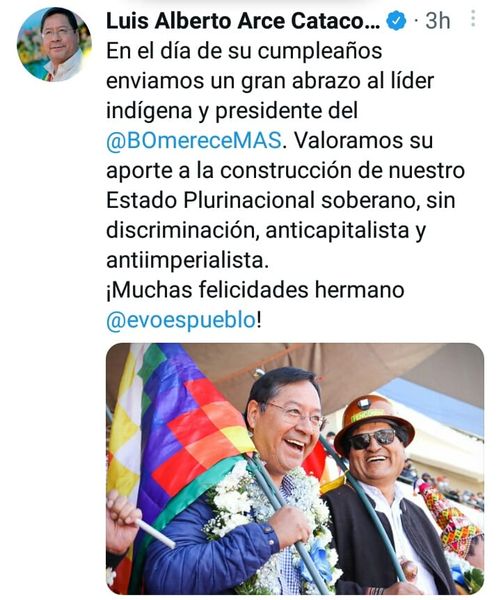Open the @evoespueblo mention link
501x600 pixels.
click(181, 320)
